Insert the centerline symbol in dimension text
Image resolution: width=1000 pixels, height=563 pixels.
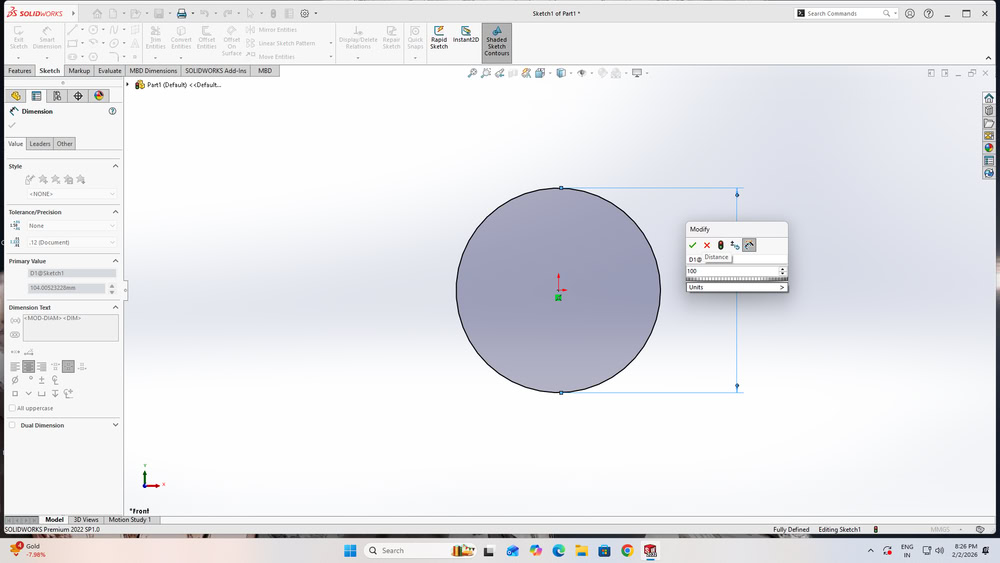(x=55, y=380)
